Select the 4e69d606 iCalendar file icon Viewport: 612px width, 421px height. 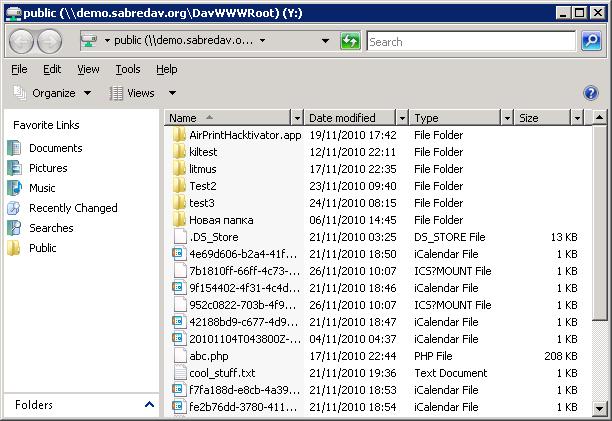click(178, 254)
